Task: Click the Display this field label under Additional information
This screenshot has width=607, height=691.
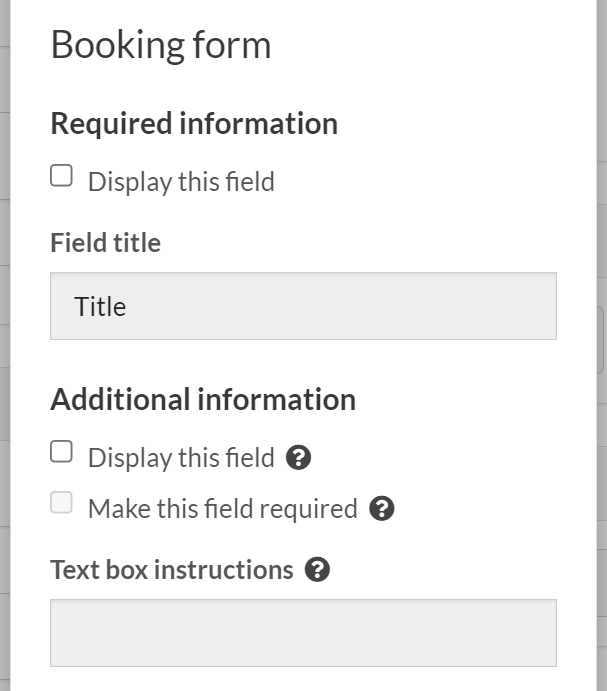Action: tap(181, 458)
